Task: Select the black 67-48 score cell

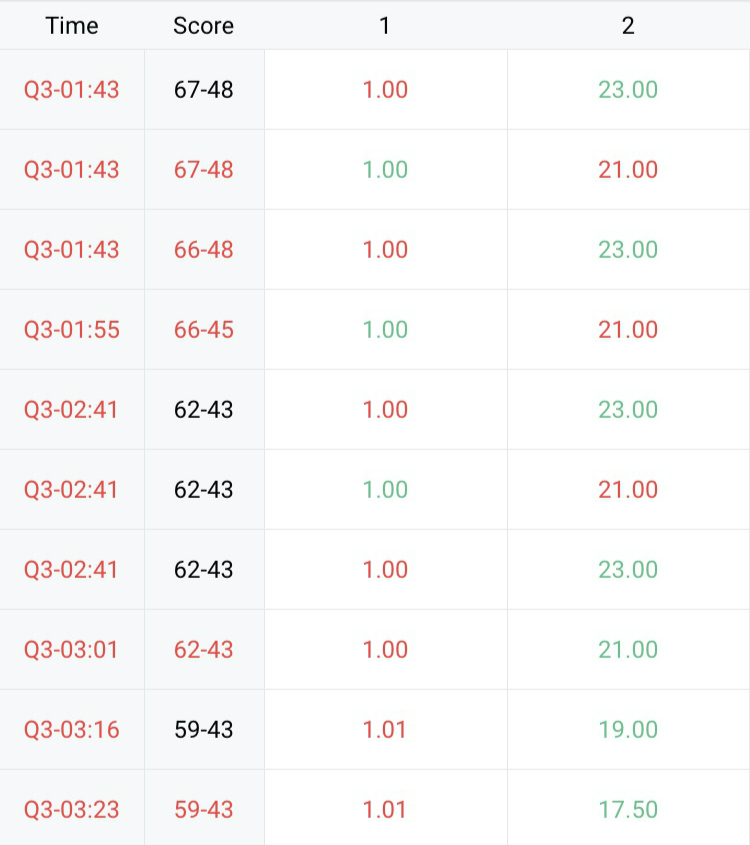Action: 203,90
